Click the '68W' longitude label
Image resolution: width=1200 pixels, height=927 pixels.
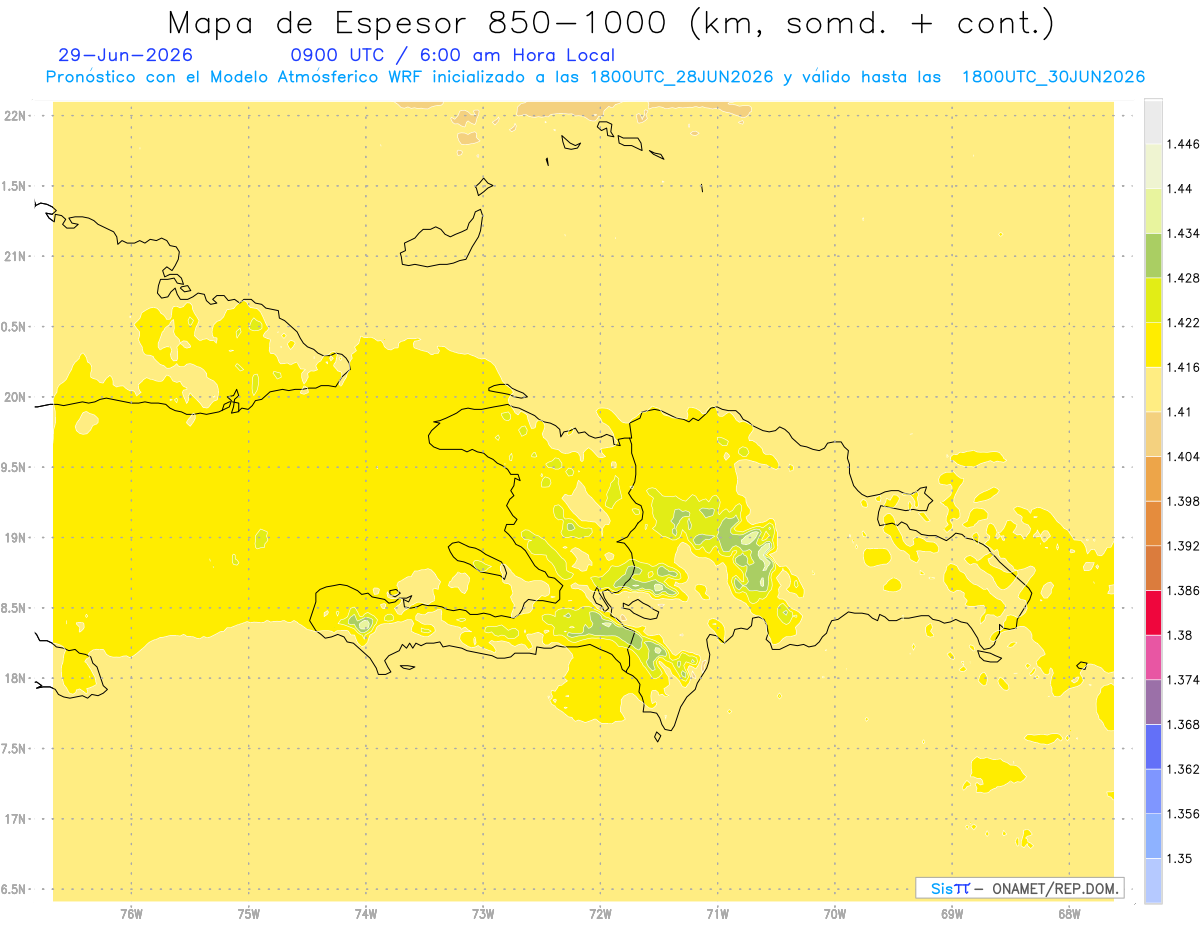point(1069,914)
